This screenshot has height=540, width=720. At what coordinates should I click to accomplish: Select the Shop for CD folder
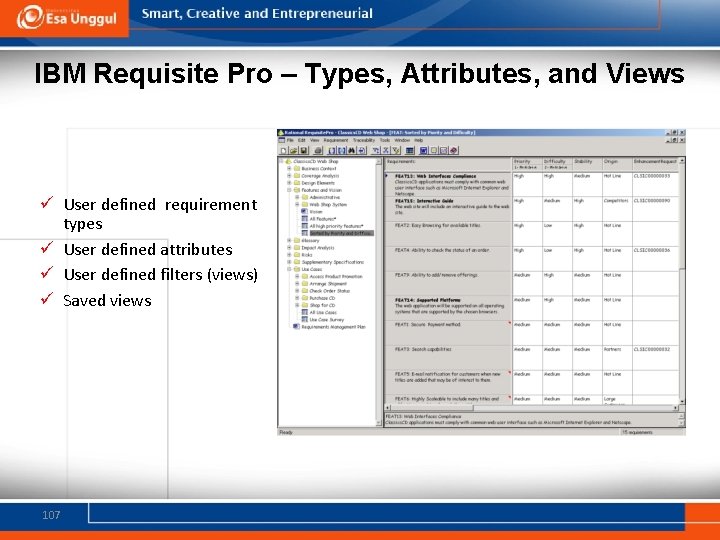tap(322, 305)
